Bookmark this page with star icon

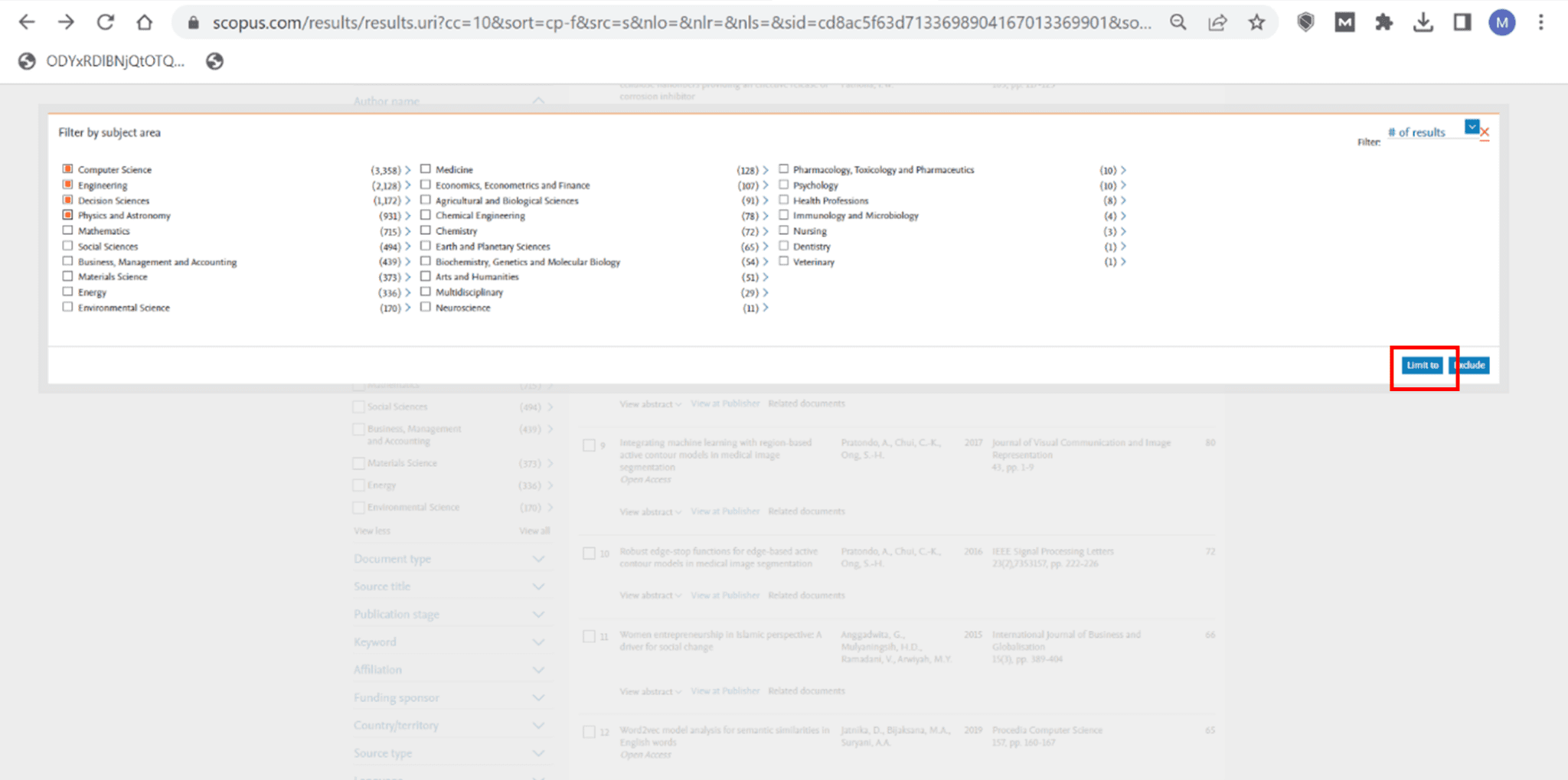[x=1256, y=23]
